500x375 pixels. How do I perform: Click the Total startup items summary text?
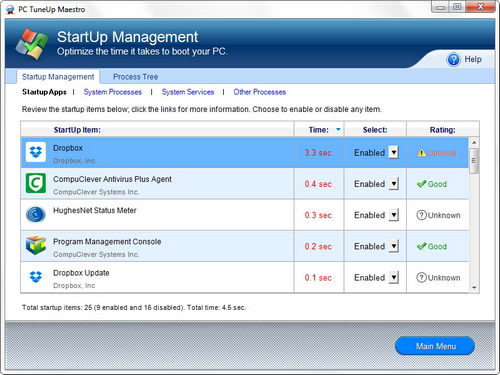point(134,307)
